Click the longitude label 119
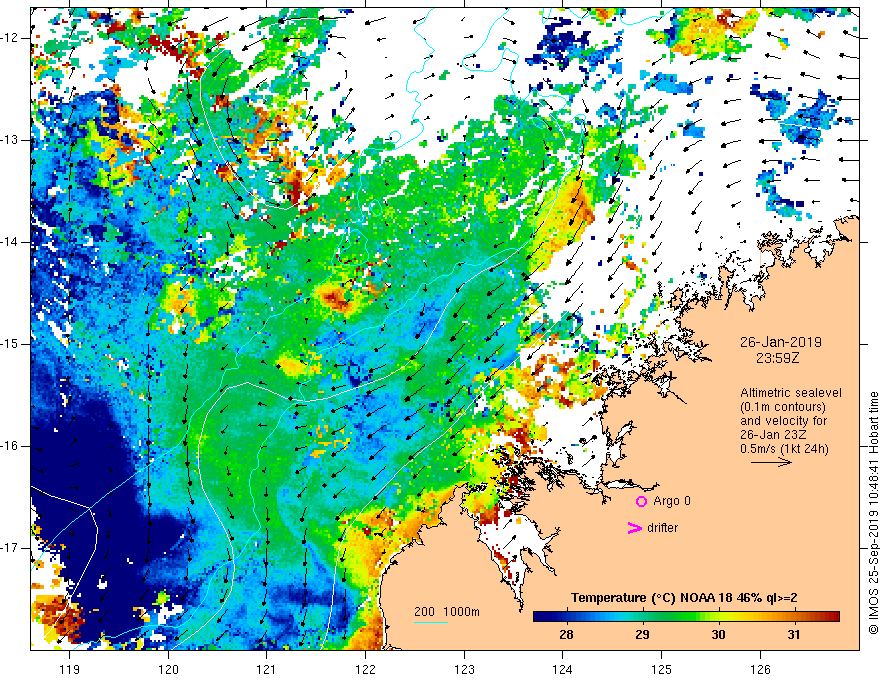 (70, 669)
